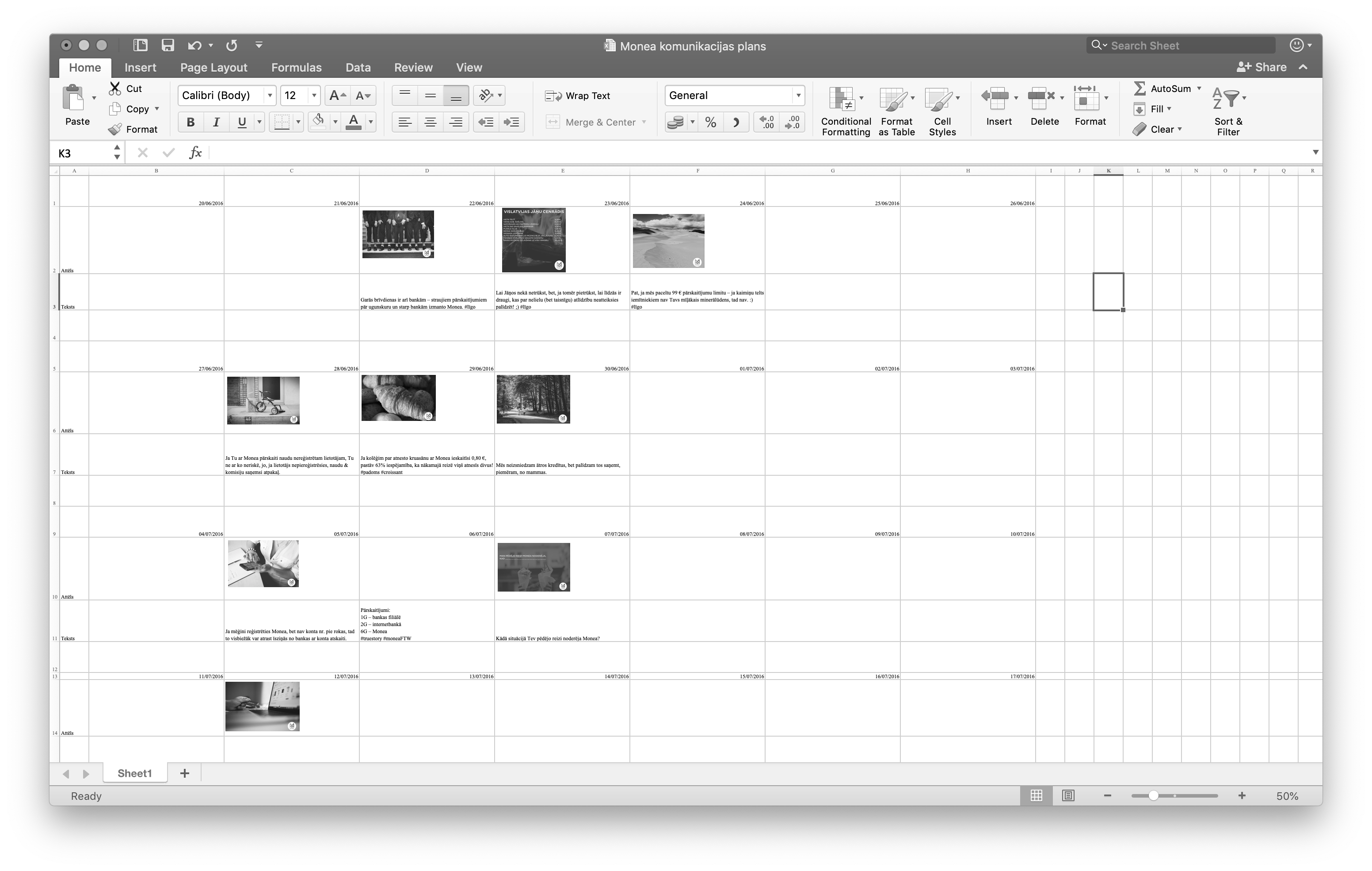Open the General number format dropdown
Image resolution: width=1372 pixels, height=871 pixels.
pos(798,95)
